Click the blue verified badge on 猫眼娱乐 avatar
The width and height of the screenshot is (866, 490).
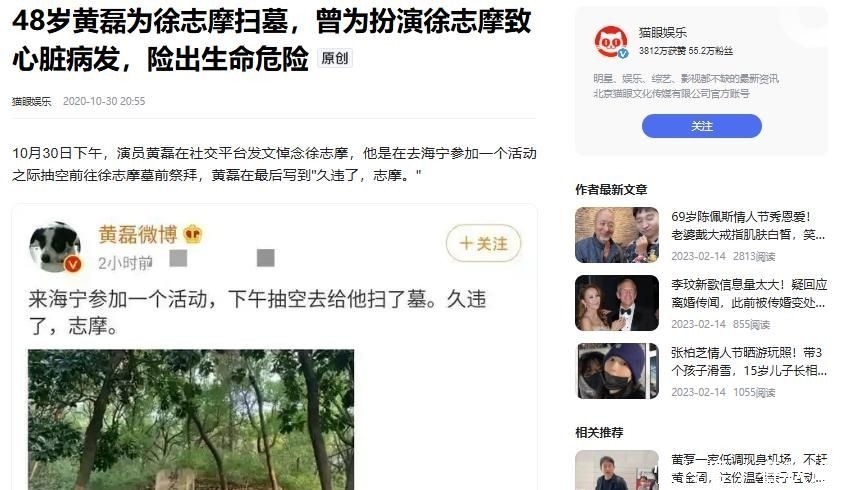click(x=623, y=54)
